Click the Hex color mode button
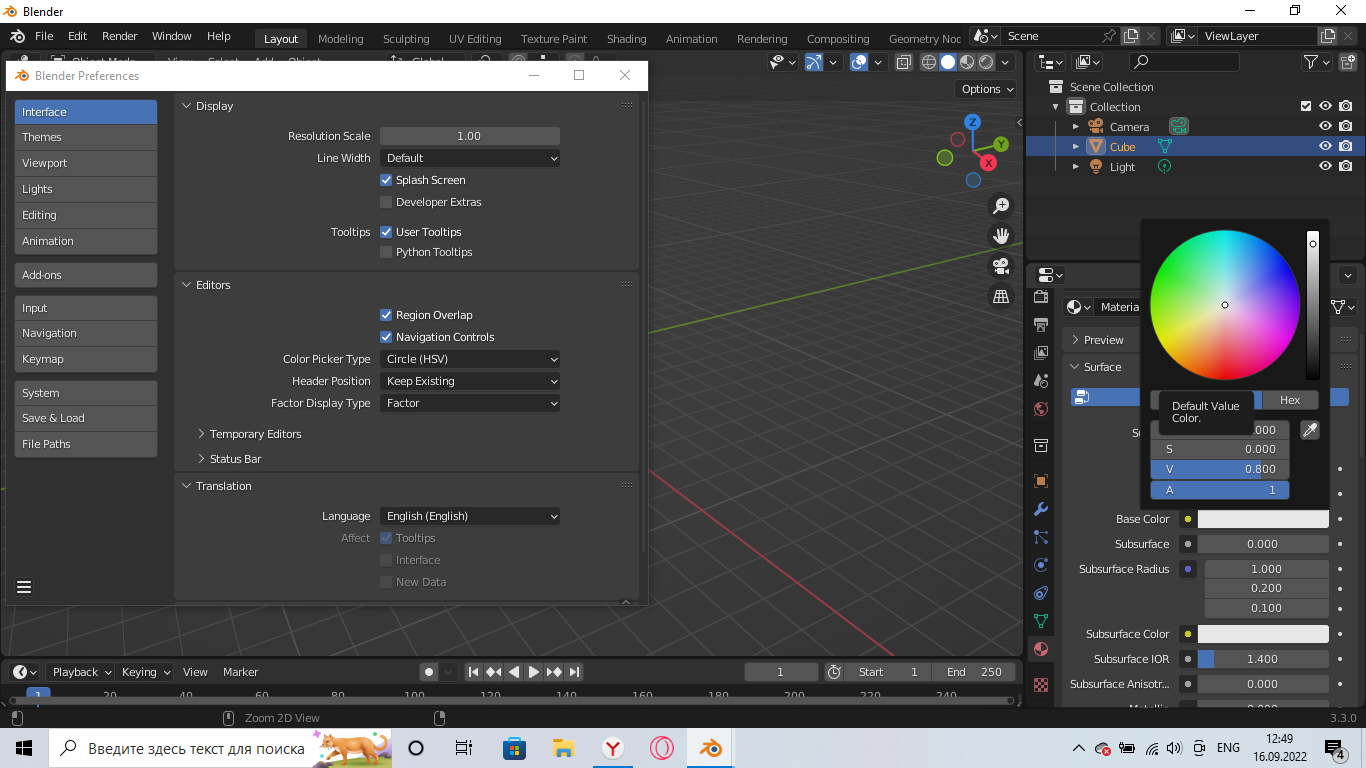Screen dimensions: 1366x768 [1290, 400]
